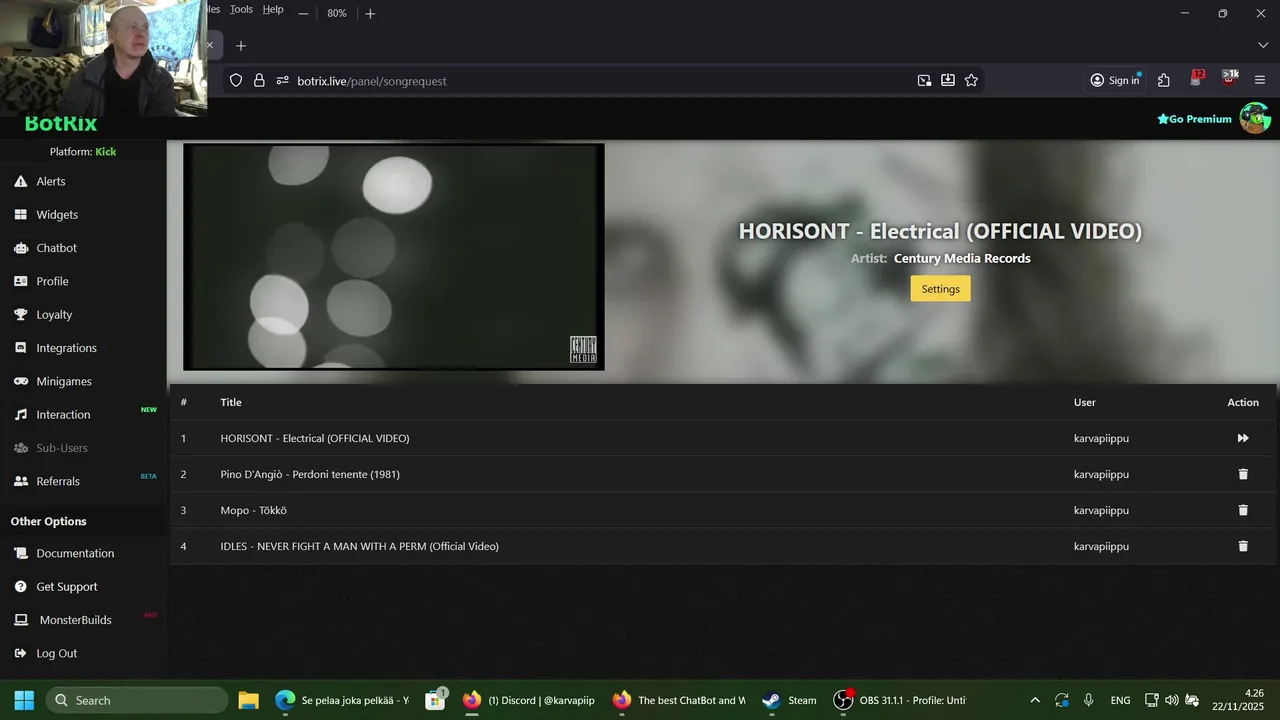Image resolution: width=1280 pixels, height=720 pixels.
Task: Open the Profile card icon
Action: tap(20, 281)
